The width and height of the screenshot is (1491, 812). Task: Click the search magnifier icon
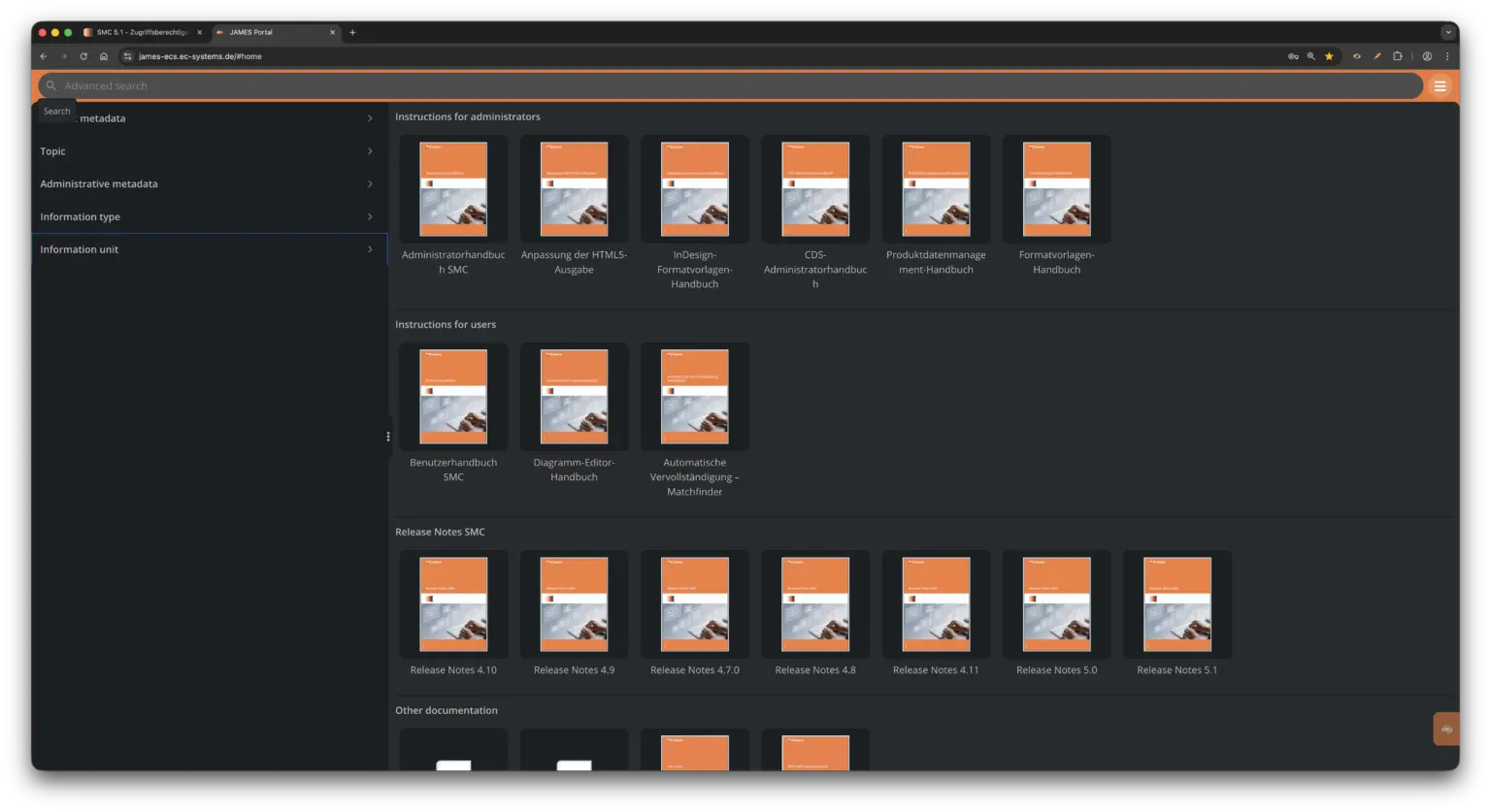51,86
